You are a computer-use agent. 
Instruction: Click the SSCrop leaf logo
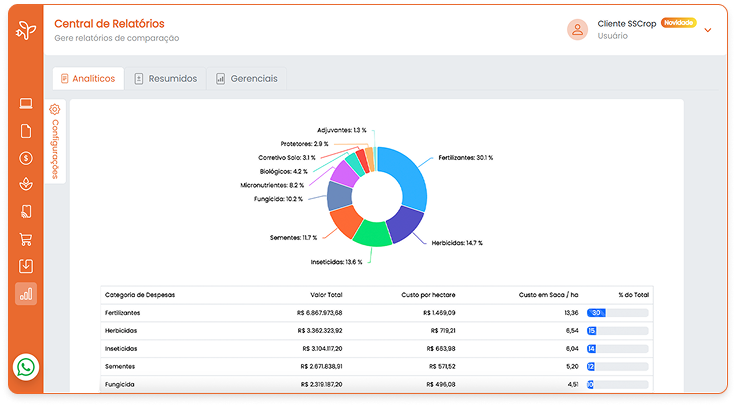26,30
